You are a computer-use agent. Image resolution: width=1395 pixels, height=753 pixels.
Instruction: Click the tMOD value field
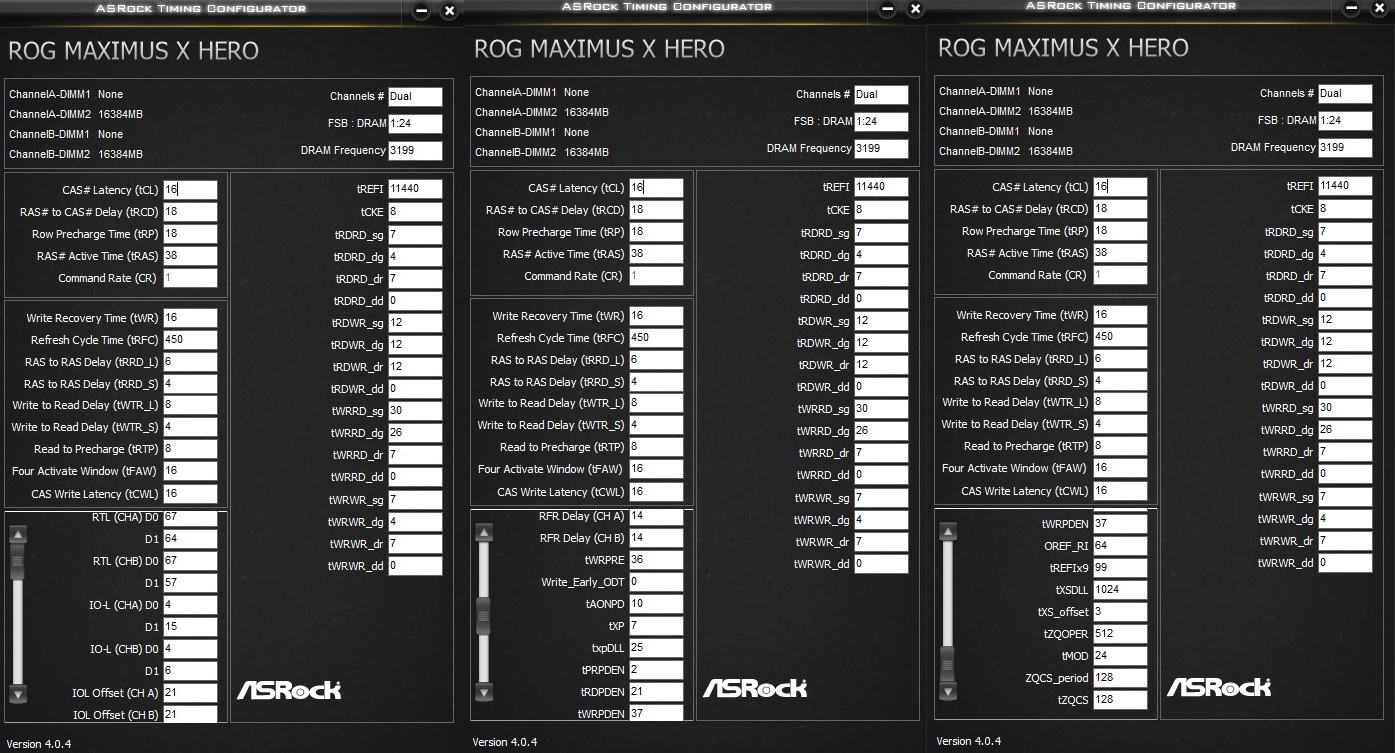click(1120, 656)
